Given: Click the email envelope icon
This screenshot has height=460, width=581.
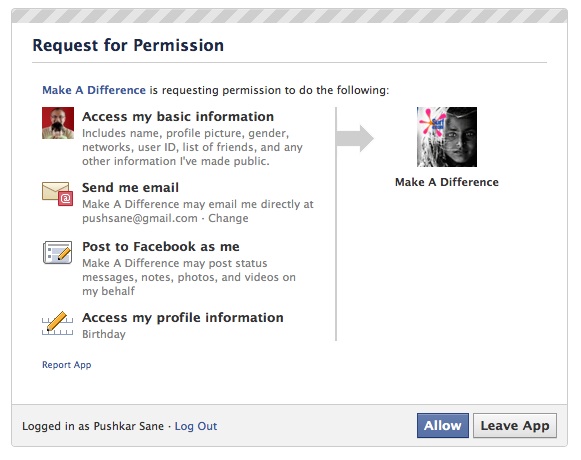Looking at the screenshot, I should tap(57, 193).
